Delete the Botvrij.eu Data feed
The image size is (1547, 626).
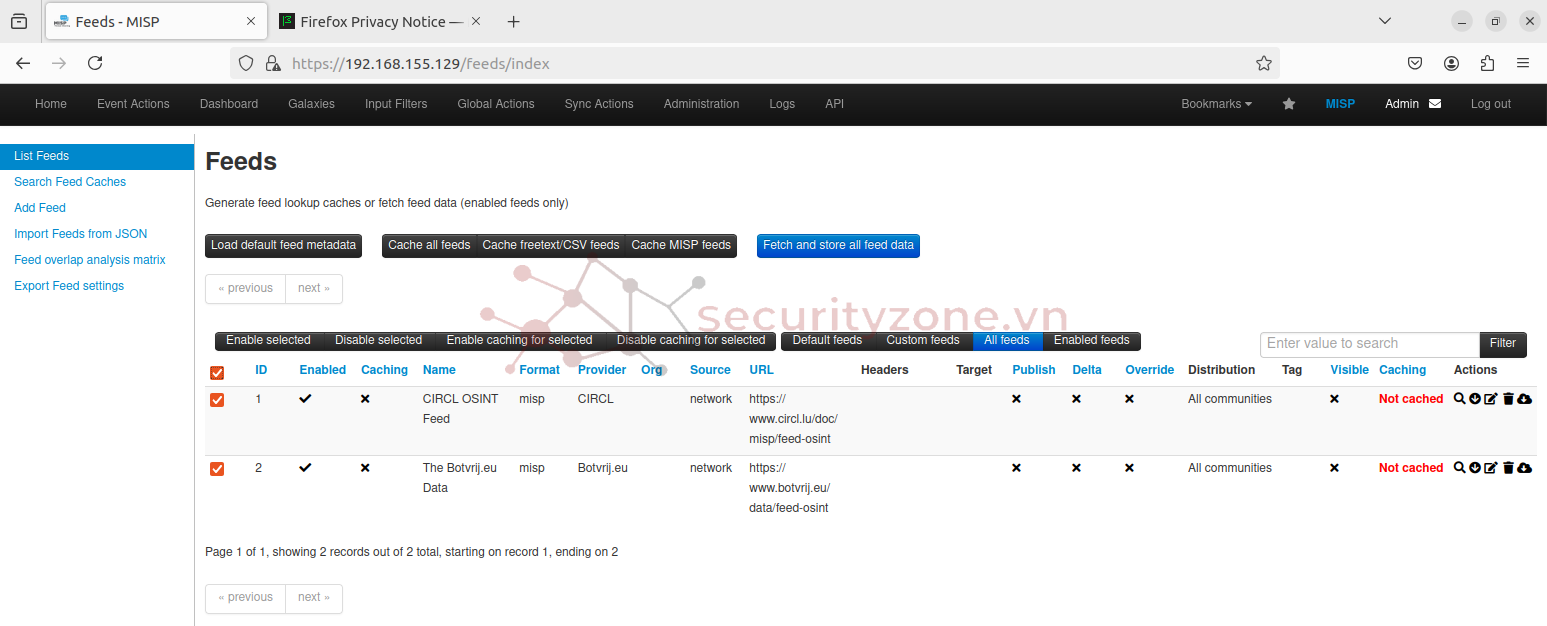pos(1508,468)
